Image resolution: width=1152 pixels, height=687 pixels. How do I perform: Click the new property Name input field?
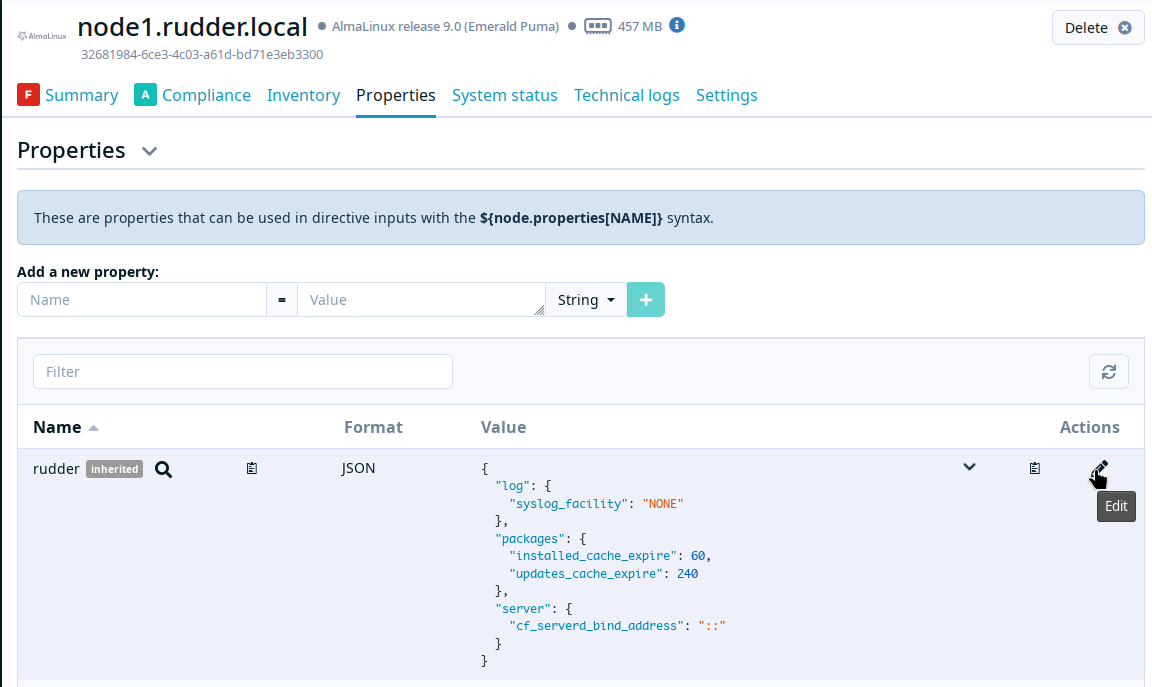click(x=142, y=300)
